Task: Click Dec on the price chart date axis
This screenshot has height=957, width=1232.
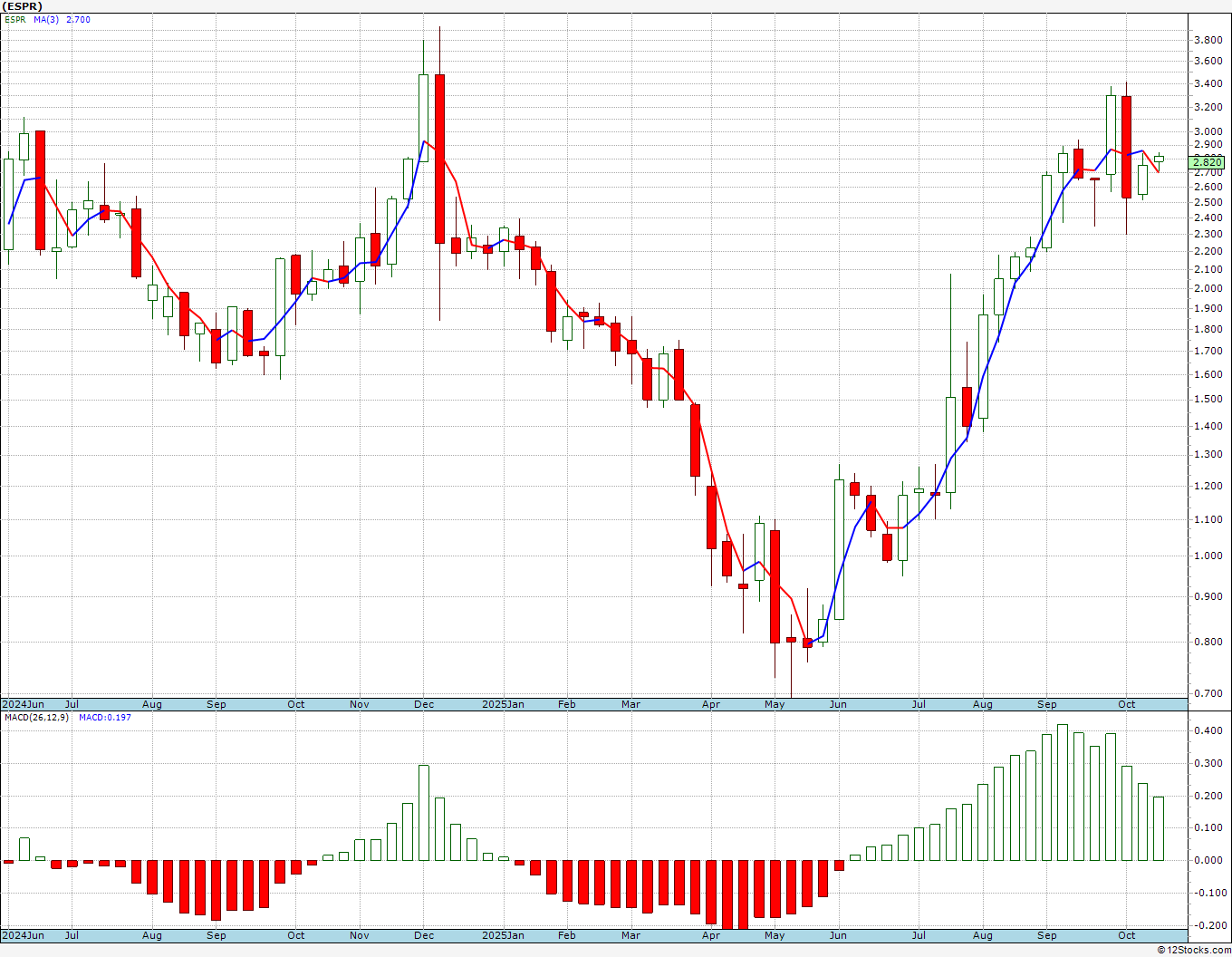Action: pyautogui.click(x=424, y=704)
